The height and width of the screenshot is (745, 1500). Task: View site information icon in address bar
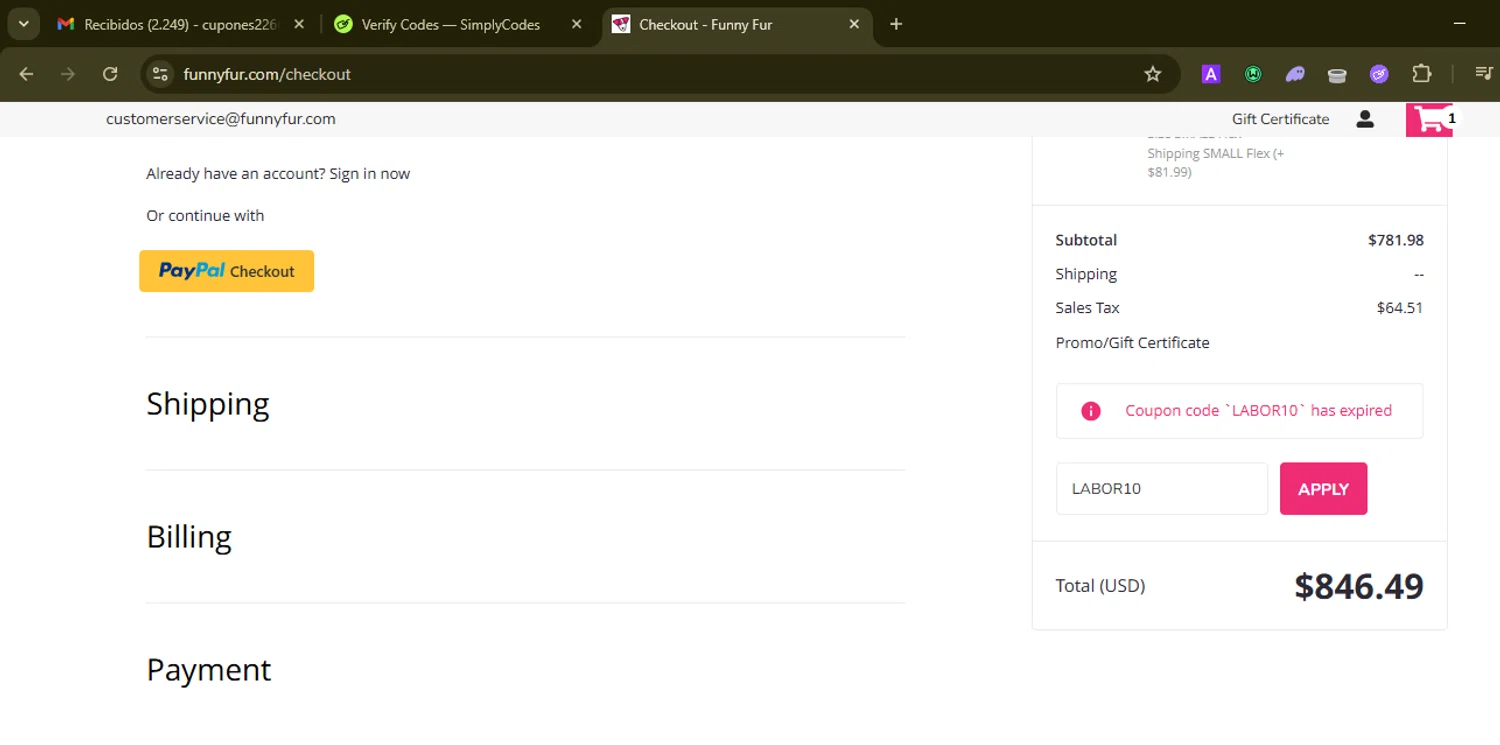click(160, 74)
